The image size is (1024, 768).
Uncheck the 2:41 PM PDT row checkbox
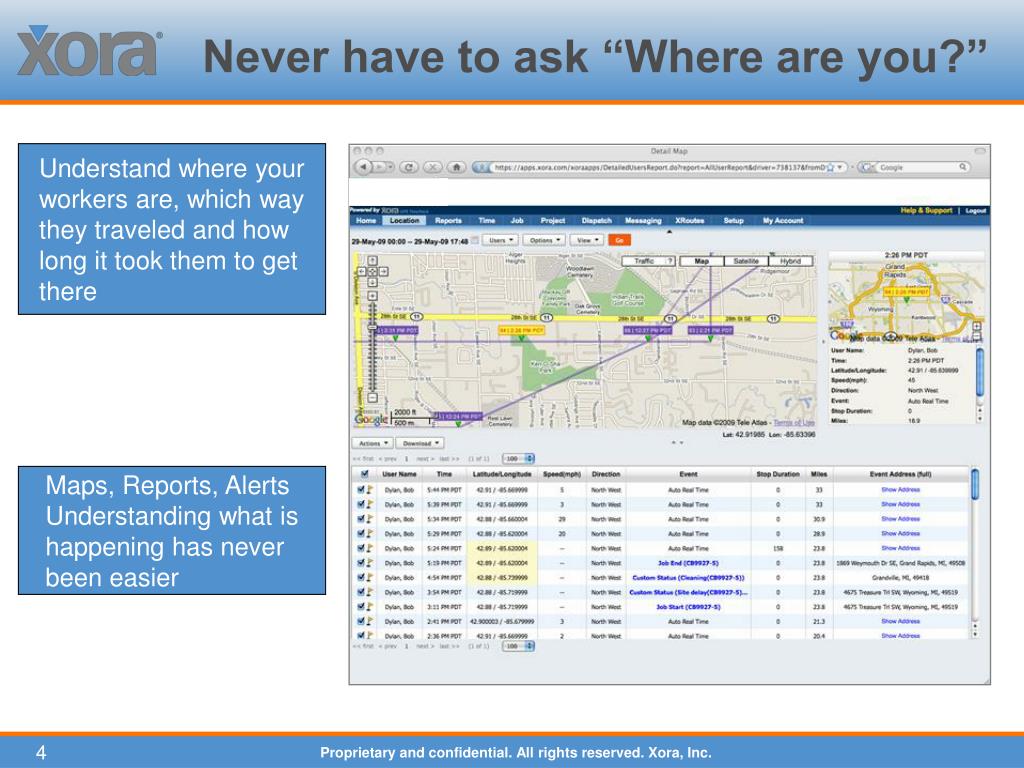(360, 621)
